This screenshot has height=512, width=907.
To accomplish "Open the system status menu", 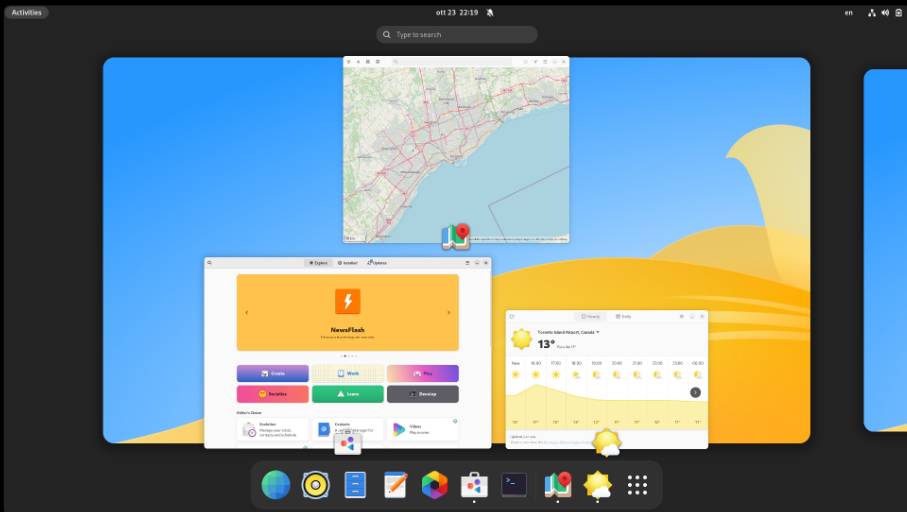I will tap(884, 12).
